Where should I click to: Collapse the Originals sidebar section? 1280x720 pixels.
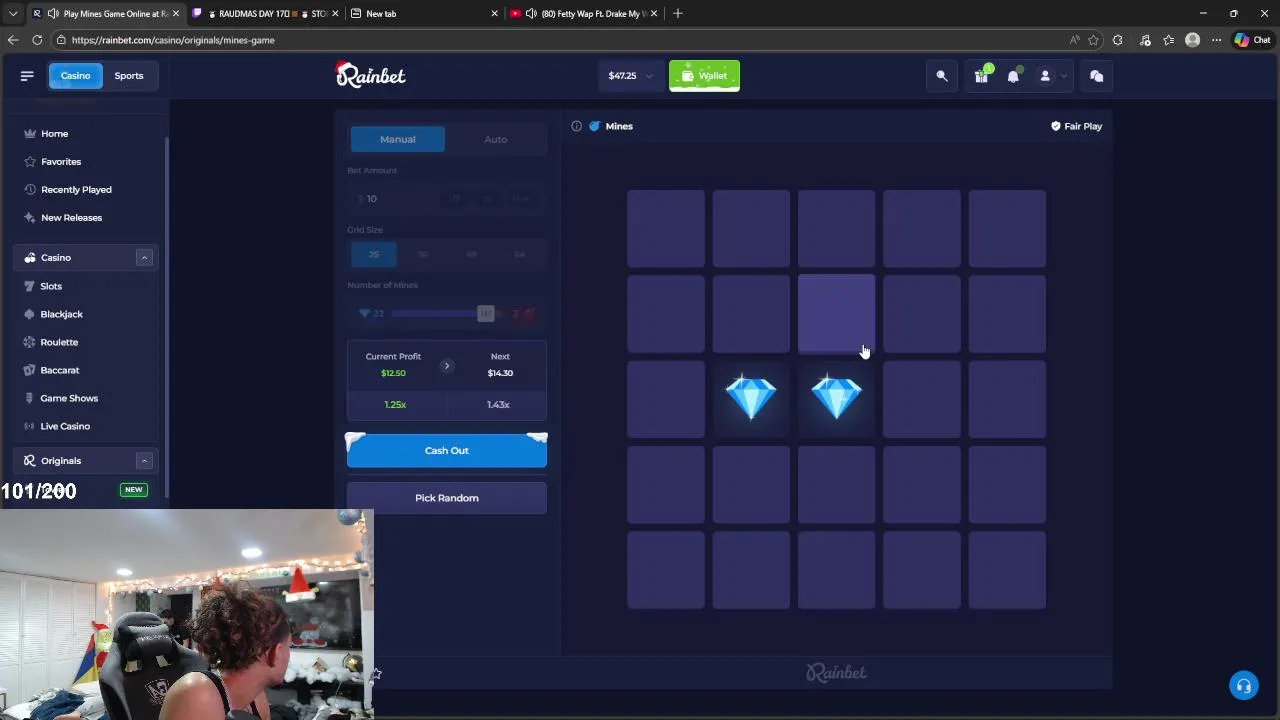(144, 461)
